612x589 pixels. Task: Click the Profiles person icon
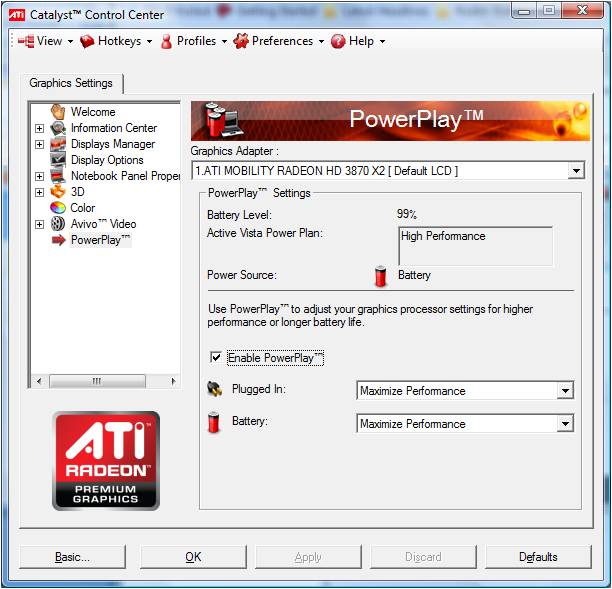click(x=166, y=41)
